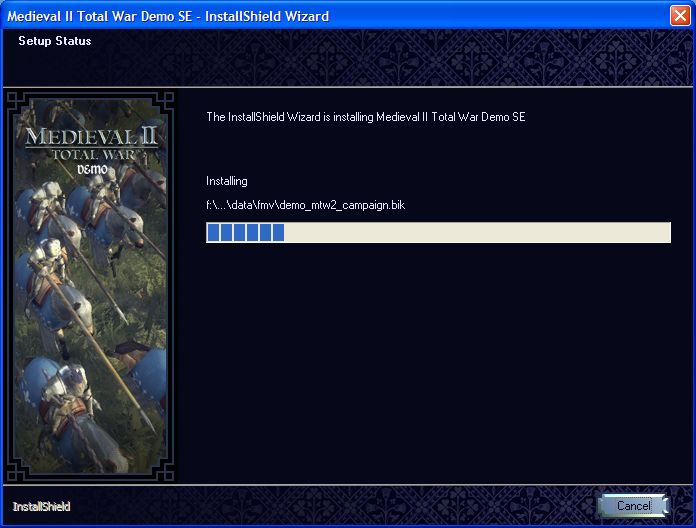696x528 pixels.
Task: Close the InstallShield Wizard window
Action: point(680,16)
